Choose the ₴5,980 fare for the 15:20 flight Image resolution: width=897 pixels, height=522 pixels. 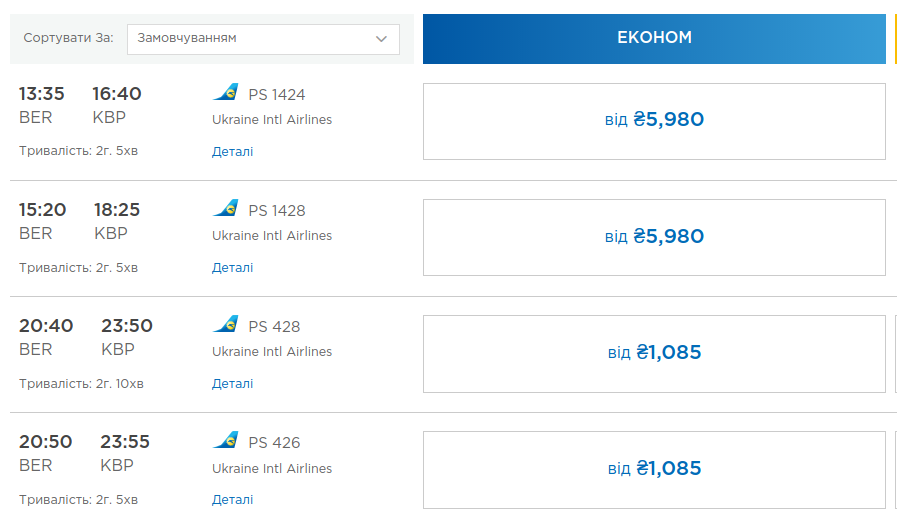(x=654, y=237)
